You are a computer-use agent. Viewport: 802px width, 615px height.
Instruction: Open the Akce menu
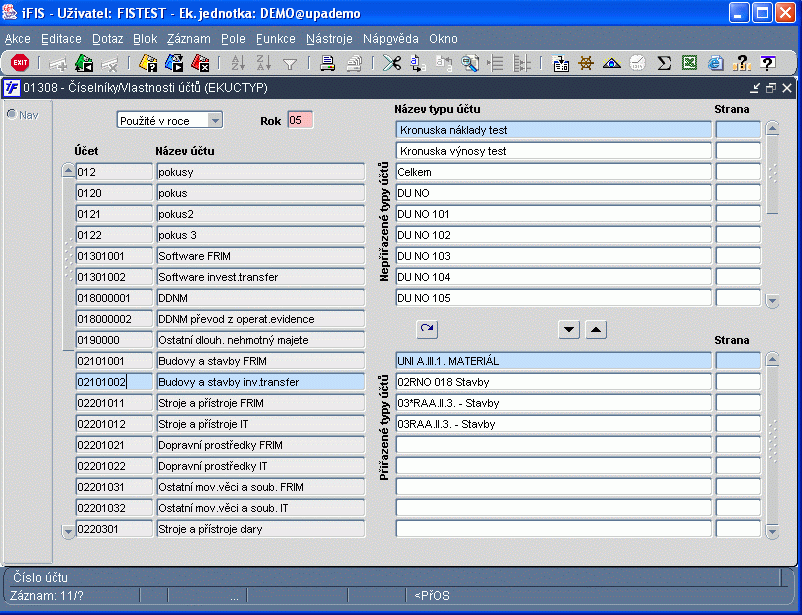click(x=17, y=39)
